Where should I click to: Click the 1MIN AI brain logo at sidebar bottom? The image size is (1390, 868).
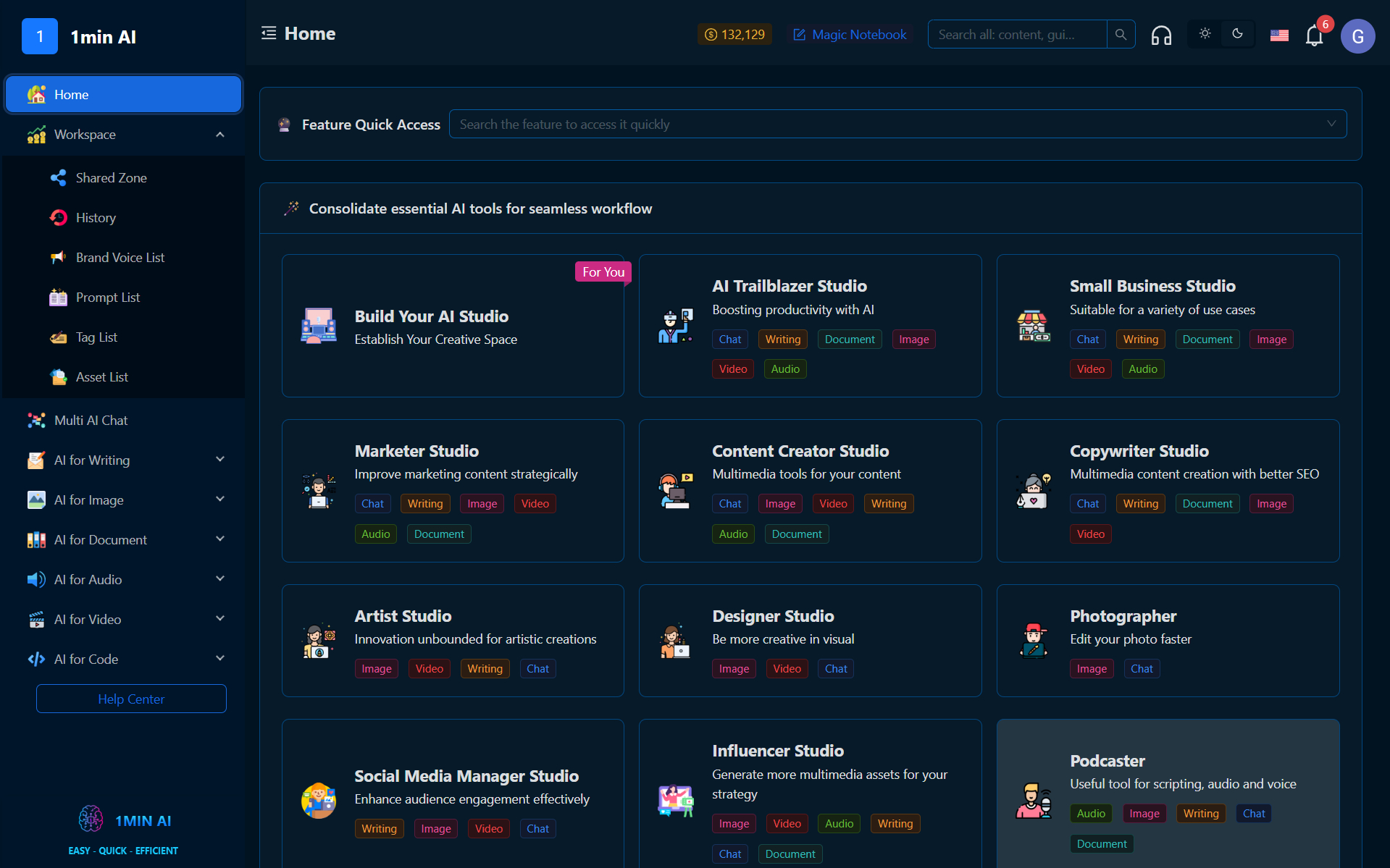point(91,819)
